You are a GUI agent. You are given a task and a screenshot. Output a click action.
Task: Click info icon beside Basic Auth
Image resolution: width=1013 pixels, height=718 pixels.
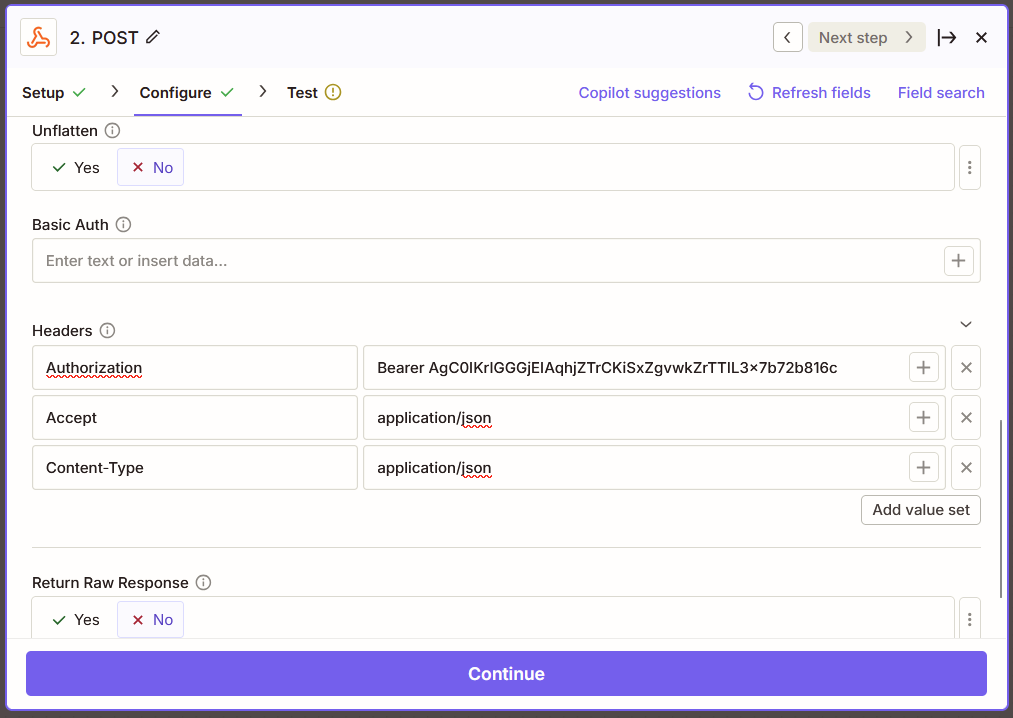pos(124,225)
